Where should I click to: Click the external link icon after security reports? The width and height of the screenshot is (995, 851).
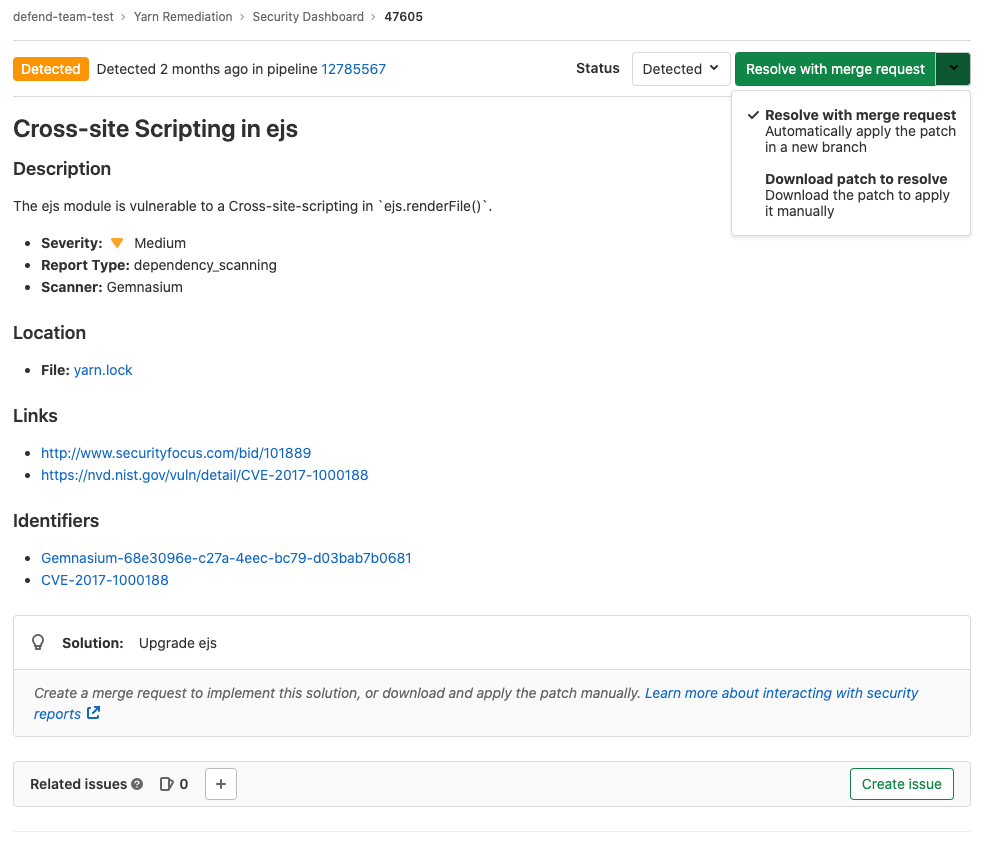[93, 713]
